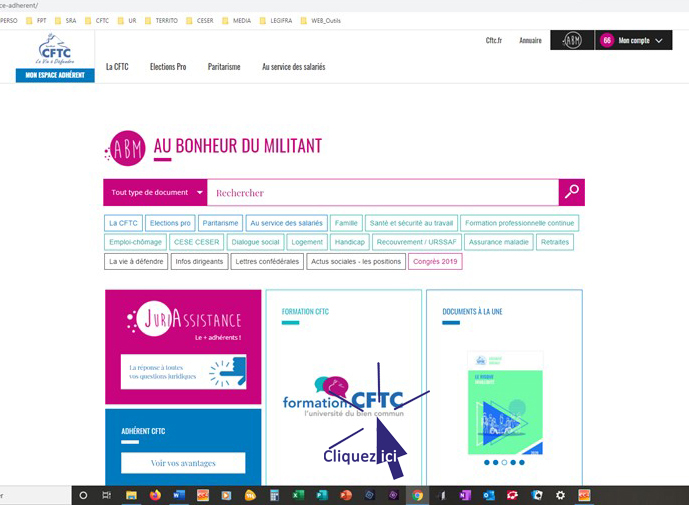This screenshot has width=689, height=505.
Task: Open the LEGIFRA bookmarks folder
Action: coord(276,21)
